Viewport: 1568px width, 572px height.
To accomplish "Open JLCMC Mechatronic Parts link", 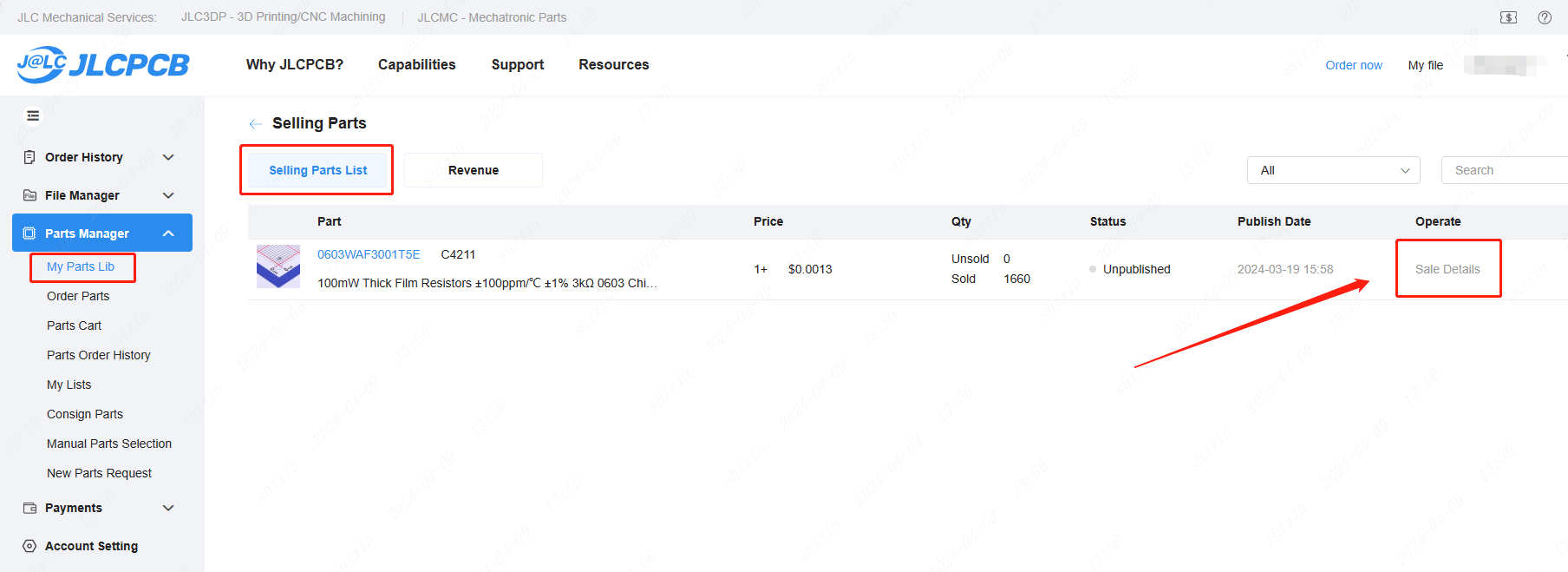I will point(492,17).
